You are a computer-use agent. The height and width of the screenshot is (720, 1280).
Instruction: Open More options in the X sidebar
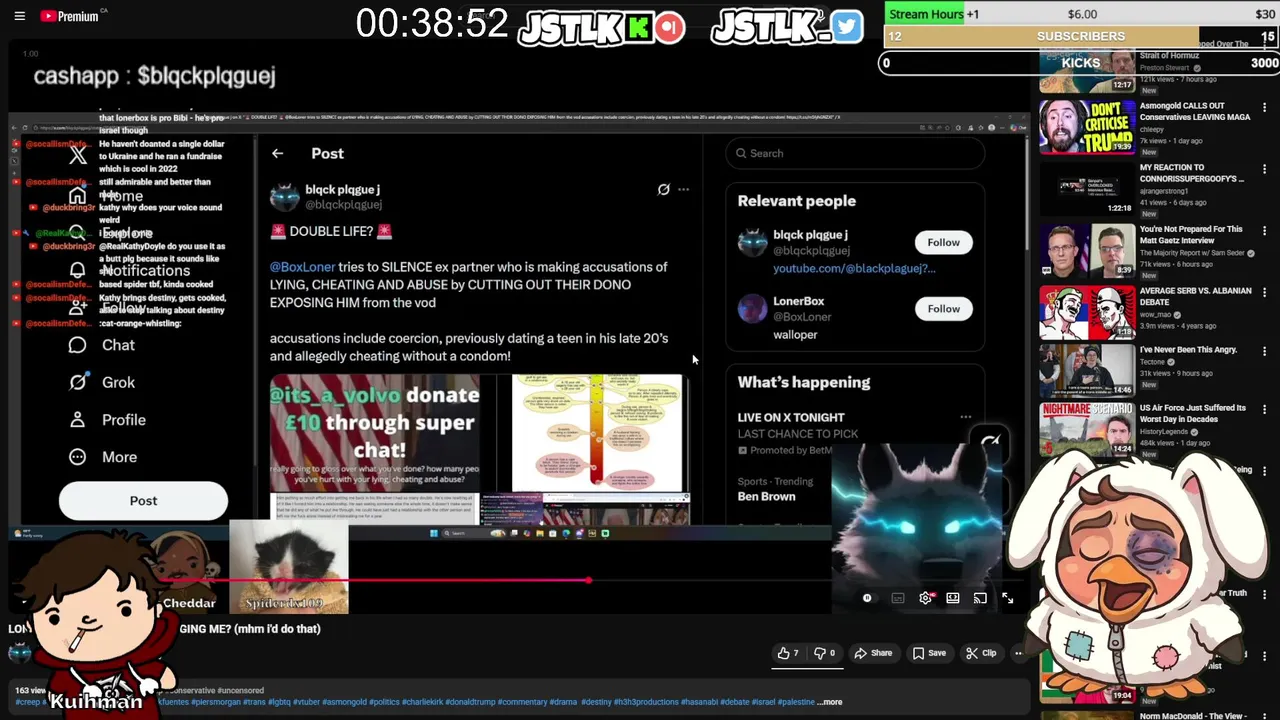coord(103,457)
